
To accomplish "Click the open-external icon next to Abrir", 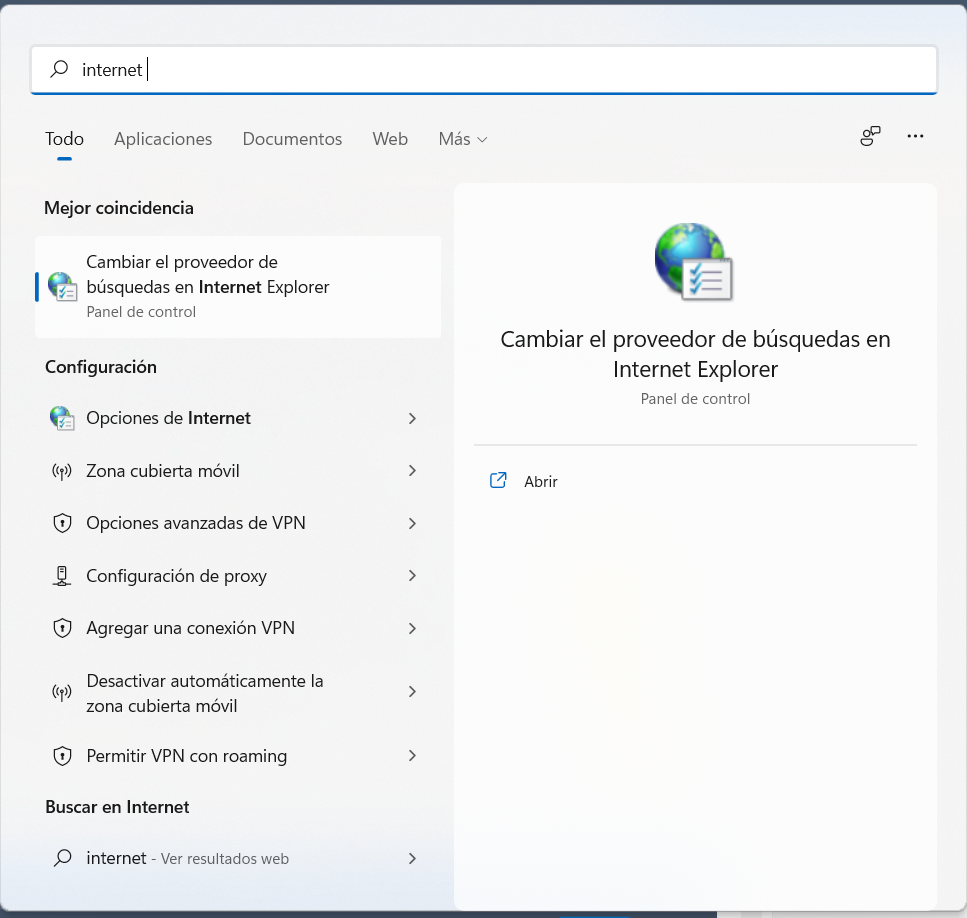I will (x=498, y=480).
